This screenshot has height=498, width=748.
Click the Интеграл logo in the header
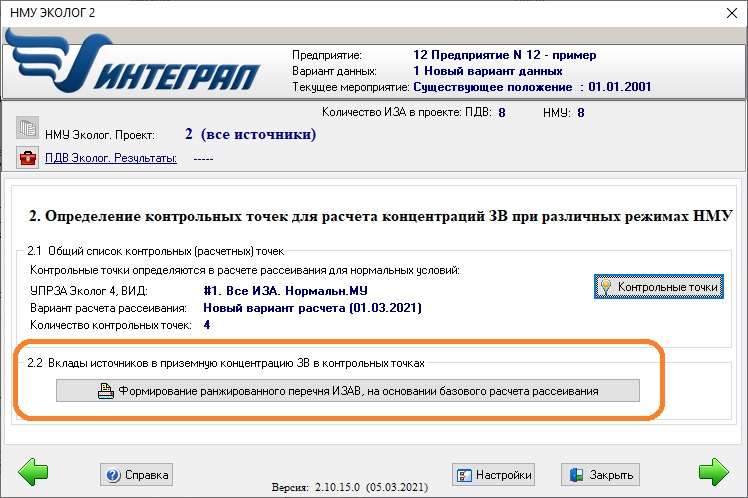point(135,63)
